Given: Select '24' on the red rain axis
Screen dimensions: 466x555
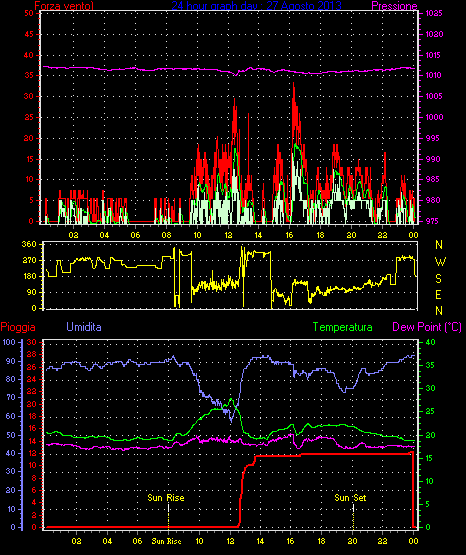Looking at the screenshot, I should point(32,379).
